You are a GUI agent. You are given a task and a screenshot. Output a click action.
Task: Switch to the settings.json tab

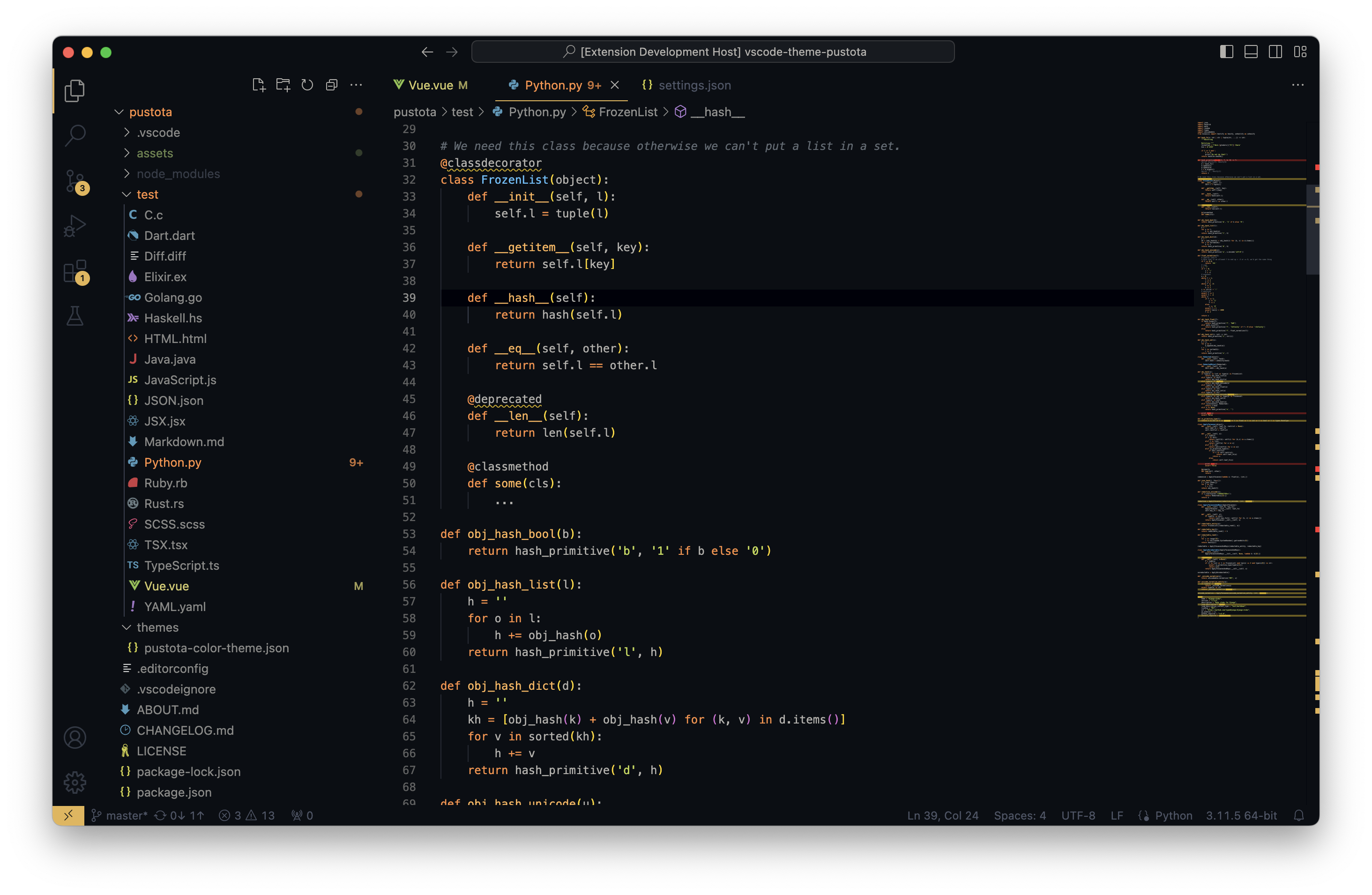[694, 85]
